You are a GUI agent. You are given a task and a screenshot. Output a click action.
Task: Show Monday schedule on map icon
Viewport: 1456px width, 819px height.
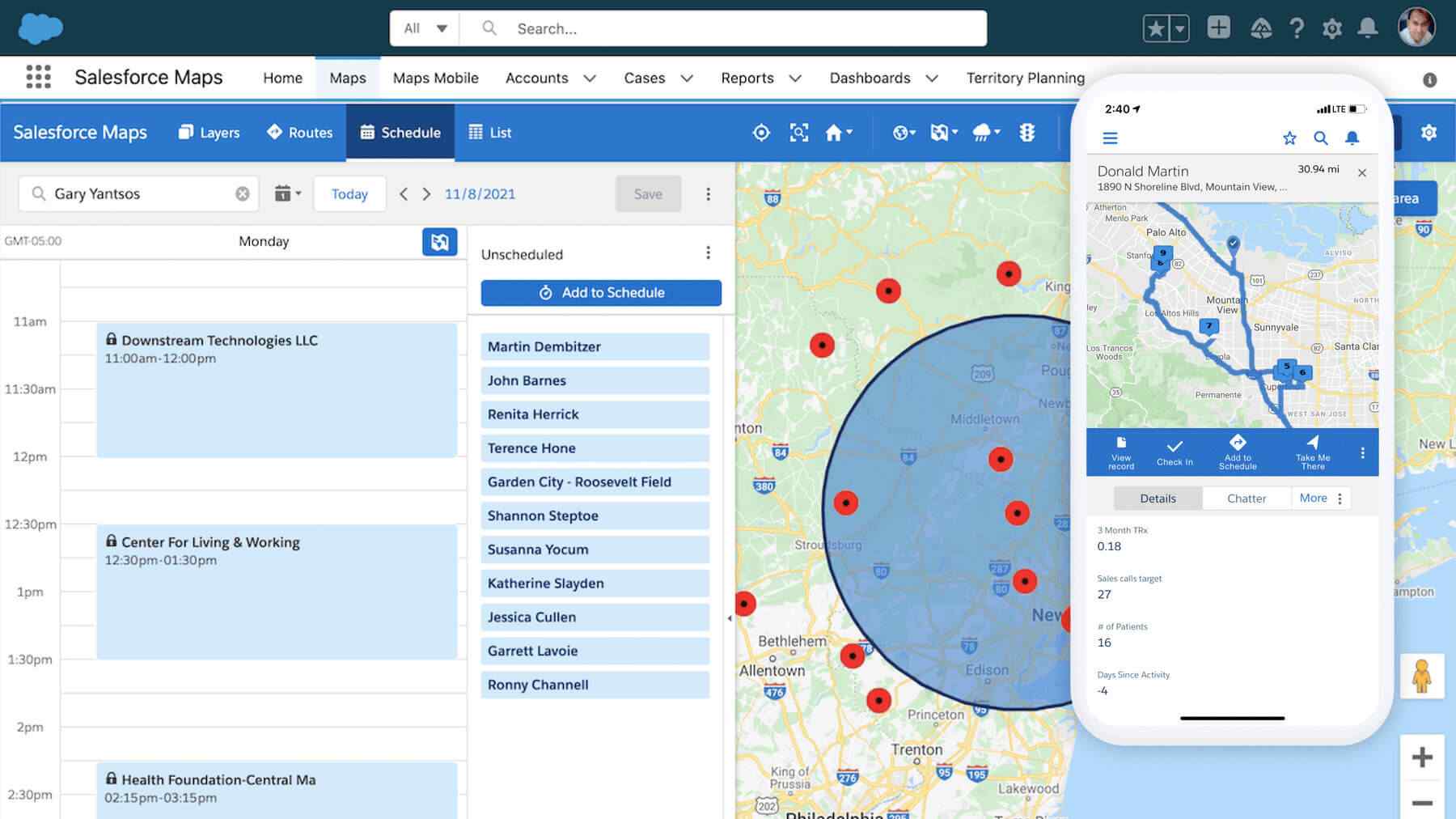pos(439,241)
